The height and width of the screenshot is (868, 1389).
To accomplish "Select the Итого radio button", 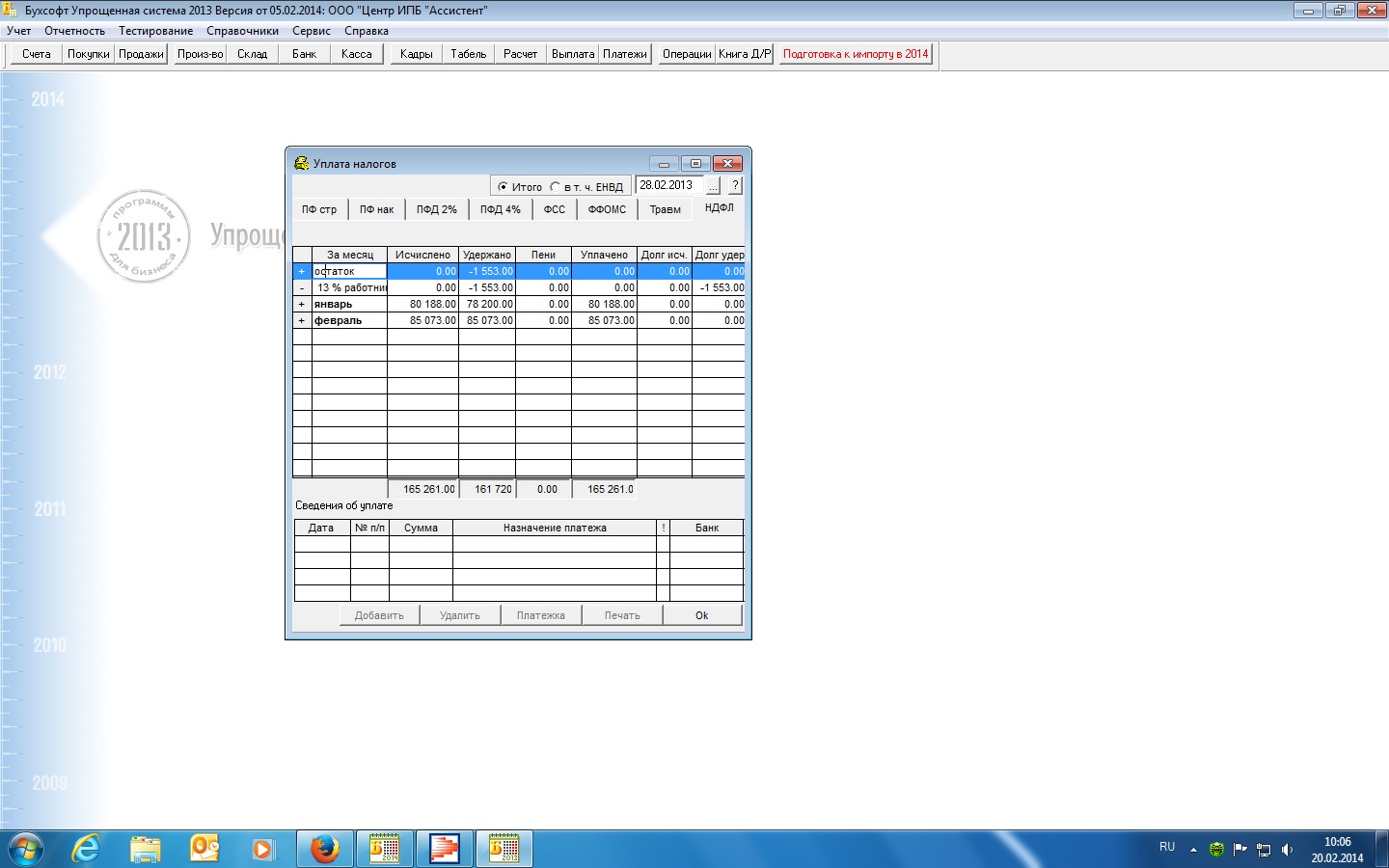I will [x=503, y=187].
